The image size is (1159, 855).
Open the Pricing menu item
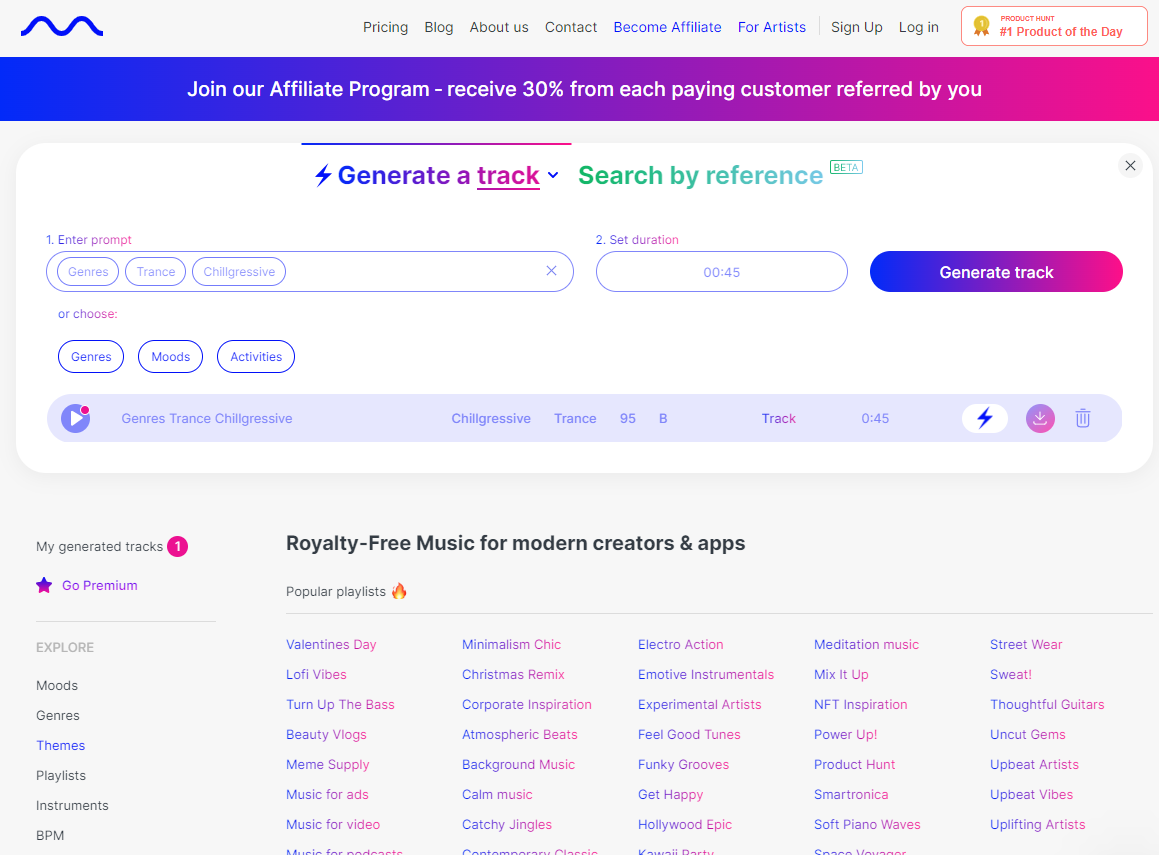[385, 27]
